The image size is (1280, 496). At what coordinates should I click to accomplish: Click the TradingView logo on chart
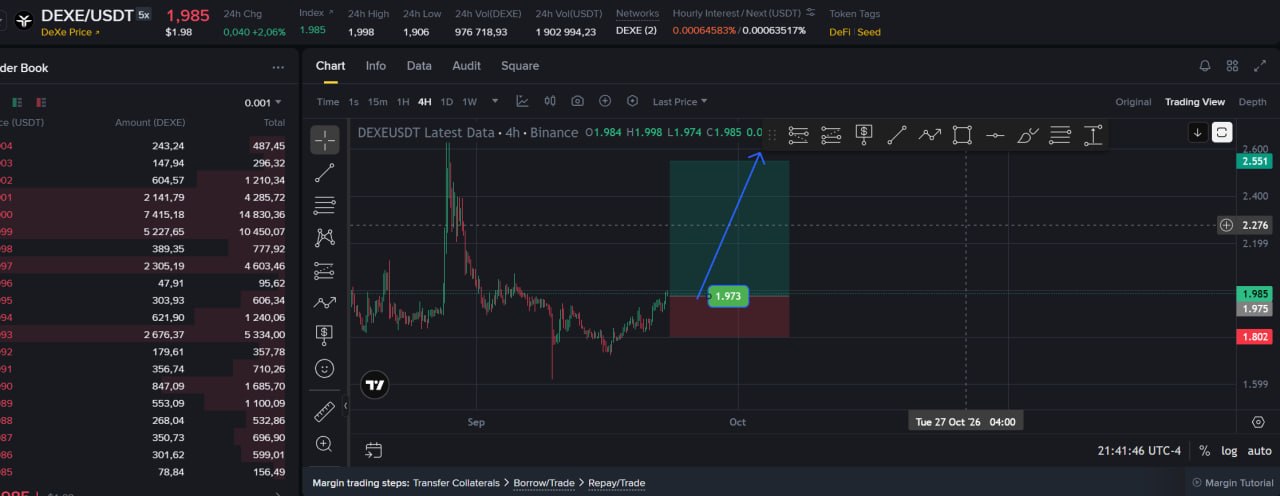coord(375,385)
